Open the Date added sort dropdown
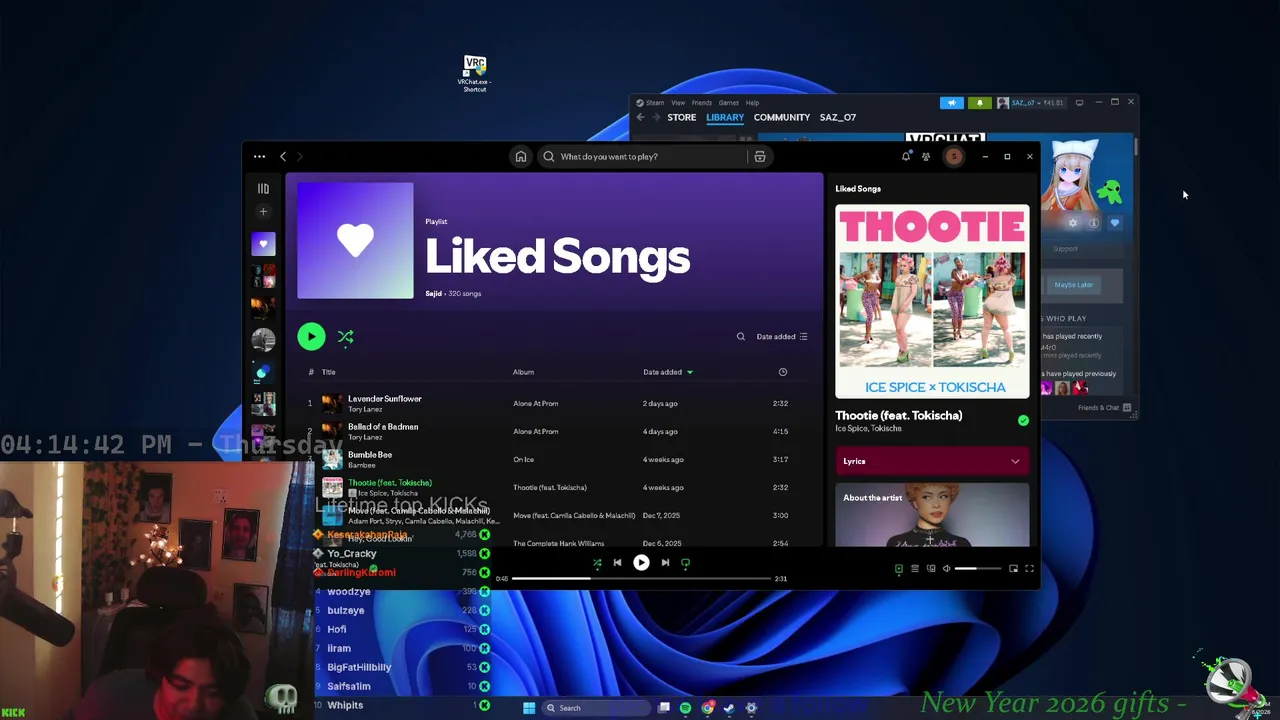The image size is (1280, 720). 782,337
